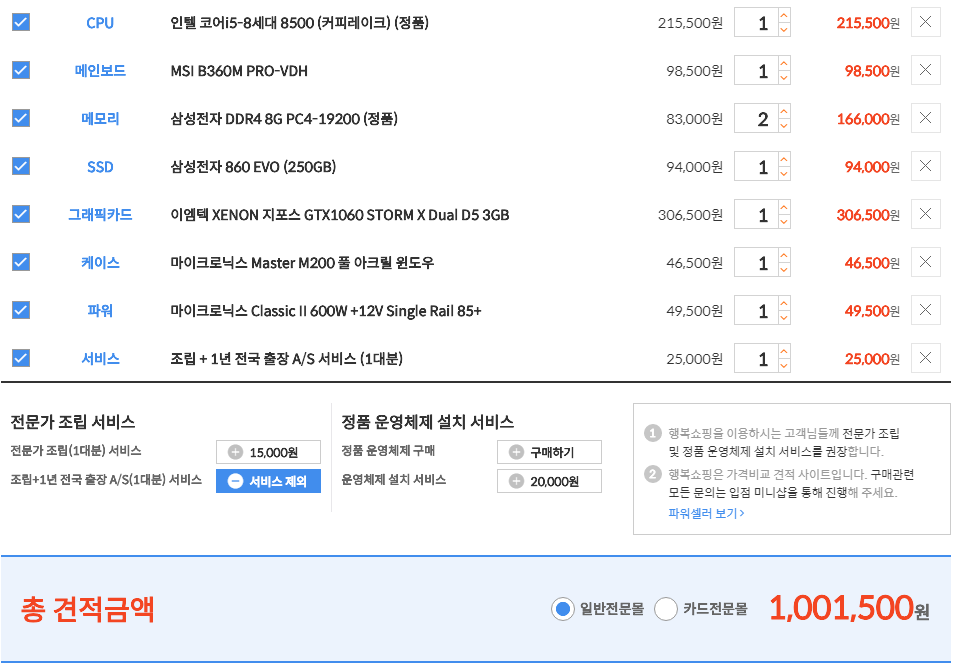The width and height of the screenshot is (956, 670).
Task: Decrease 메인보드 quantity with down arrow
Action: [x=784, y=77]
